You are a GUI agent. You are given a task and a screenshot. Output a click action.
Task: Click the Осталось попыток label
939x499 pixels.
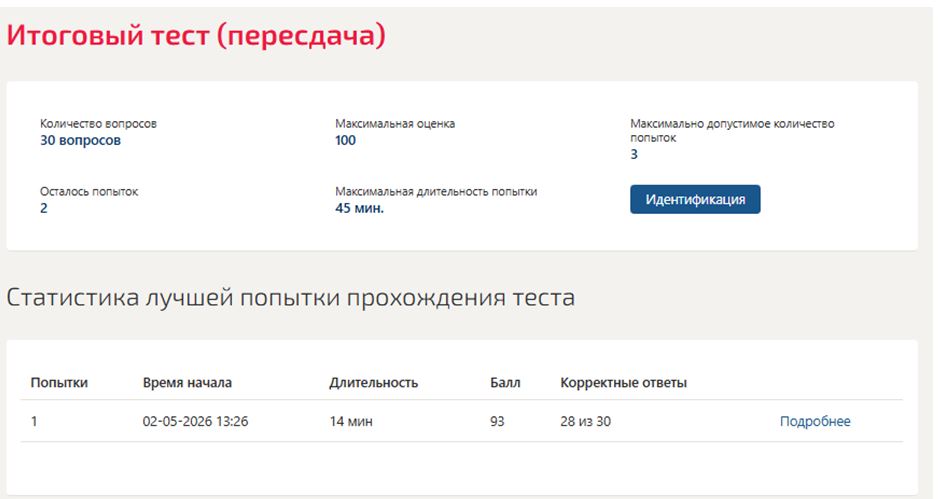[x=89, y=192]
